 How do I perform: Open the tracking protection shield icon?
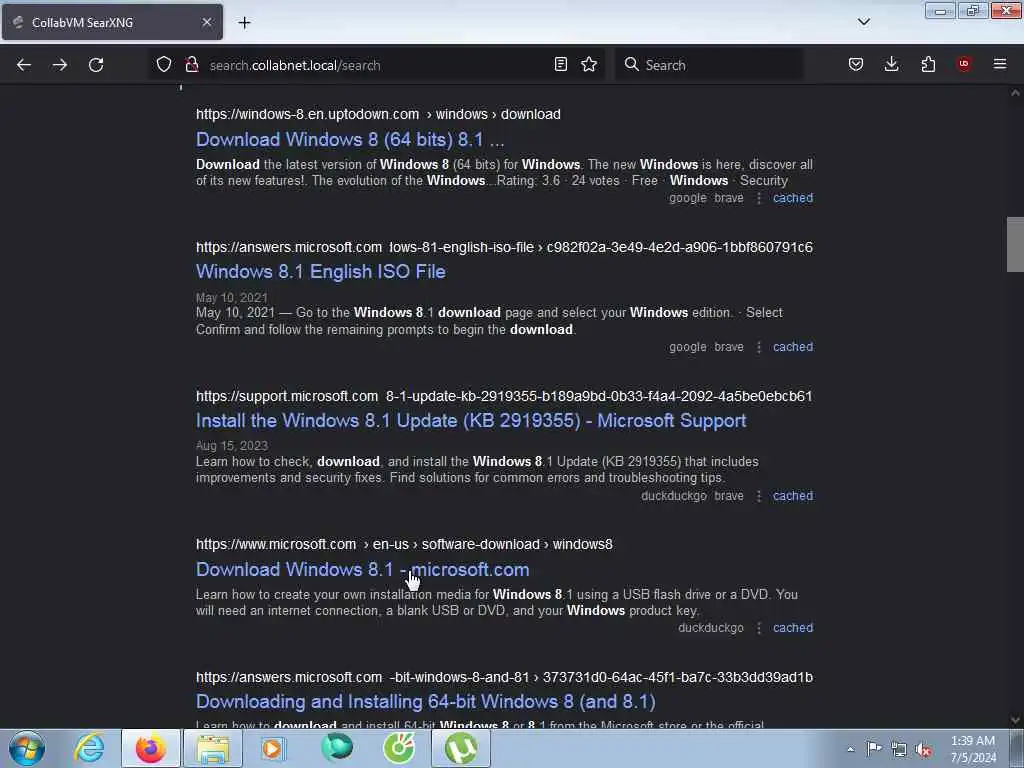click(164, 65)
